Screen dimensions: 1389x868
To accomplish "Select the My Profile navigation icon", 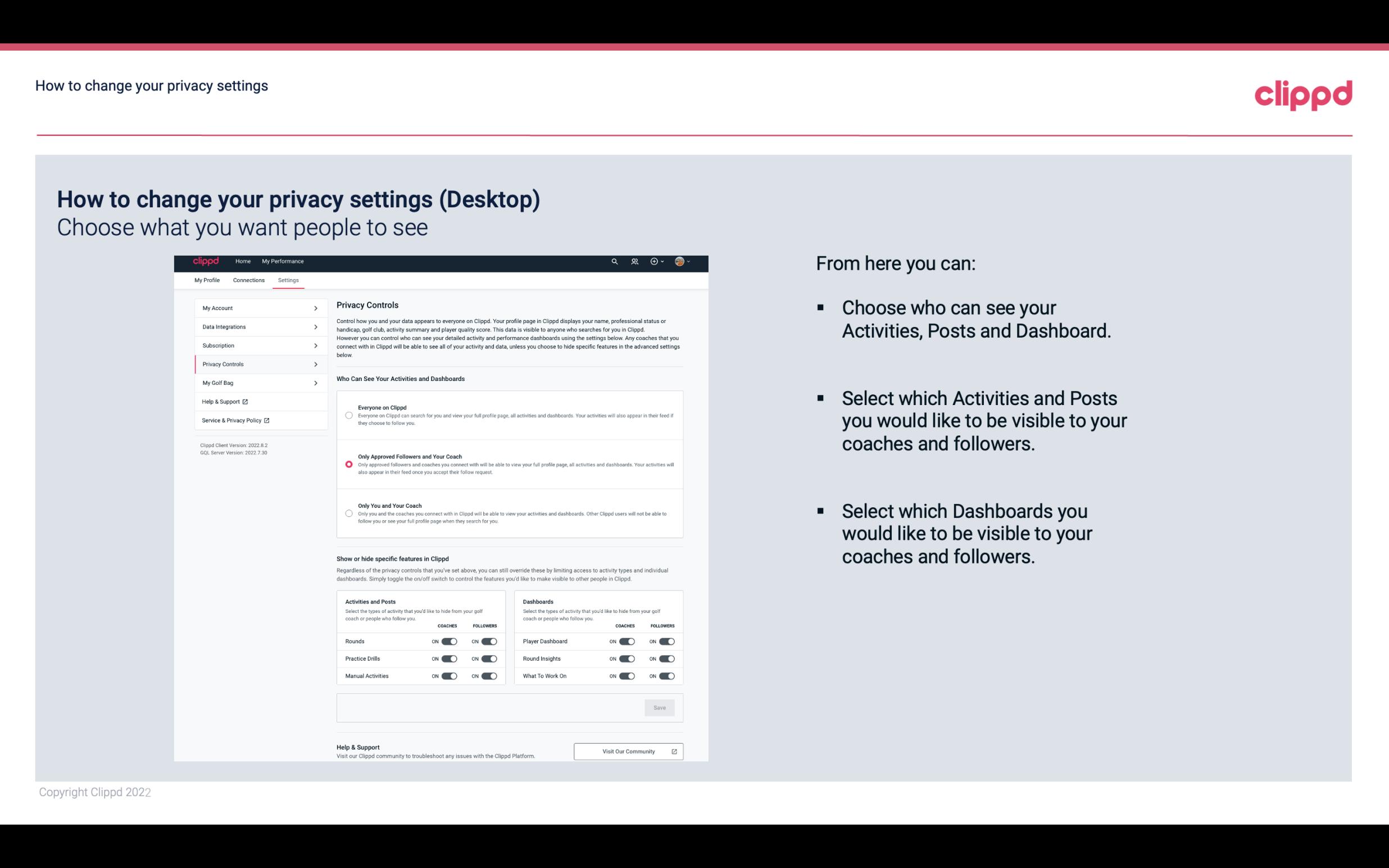I will [206, 279].
